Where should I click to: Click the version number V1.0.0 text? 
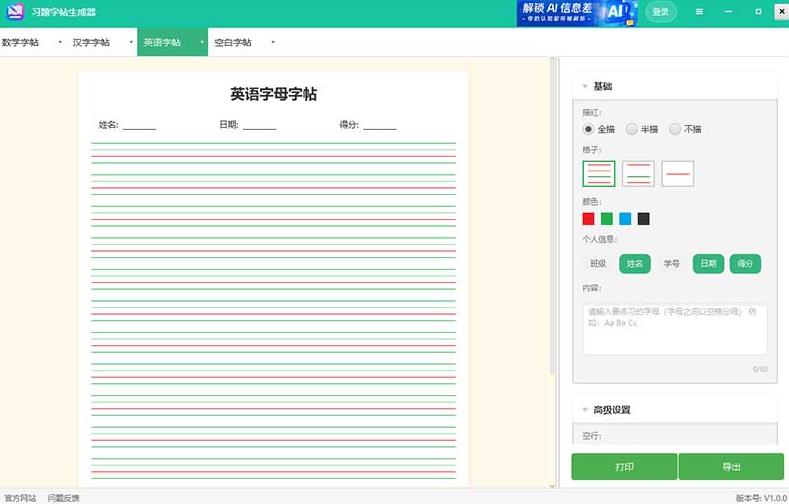pyautogui.click(x=762, y=498)
